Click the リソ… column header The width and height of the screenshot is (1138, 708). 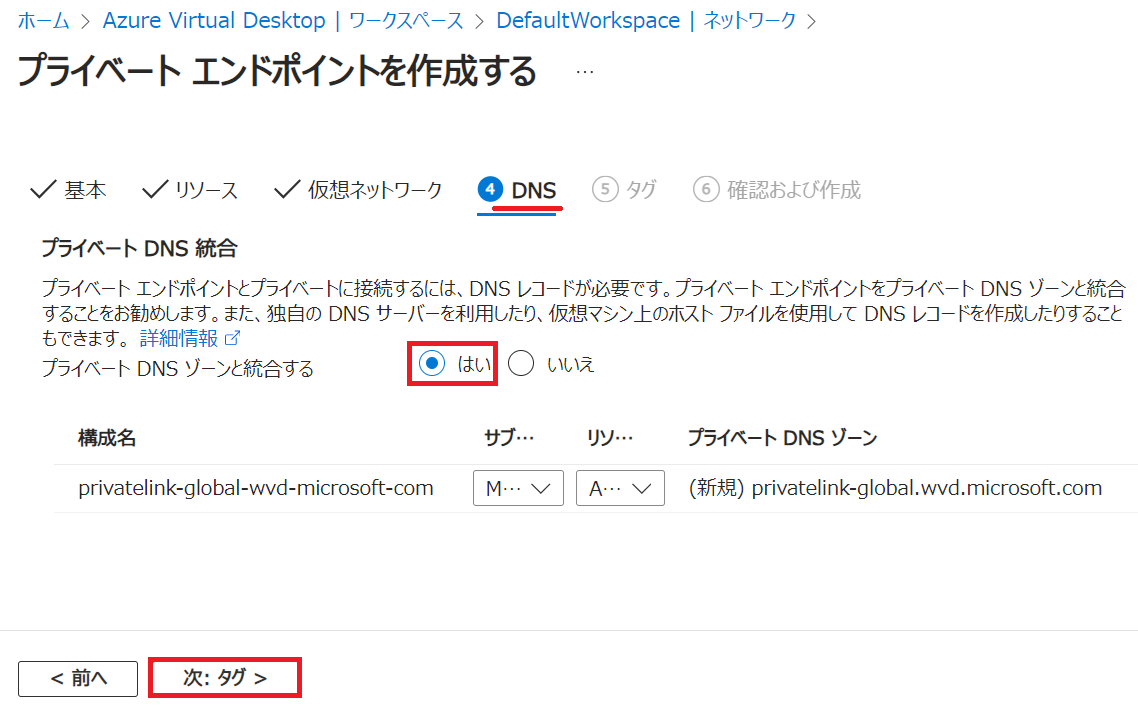pyautogui.click(x=610, y=438)
